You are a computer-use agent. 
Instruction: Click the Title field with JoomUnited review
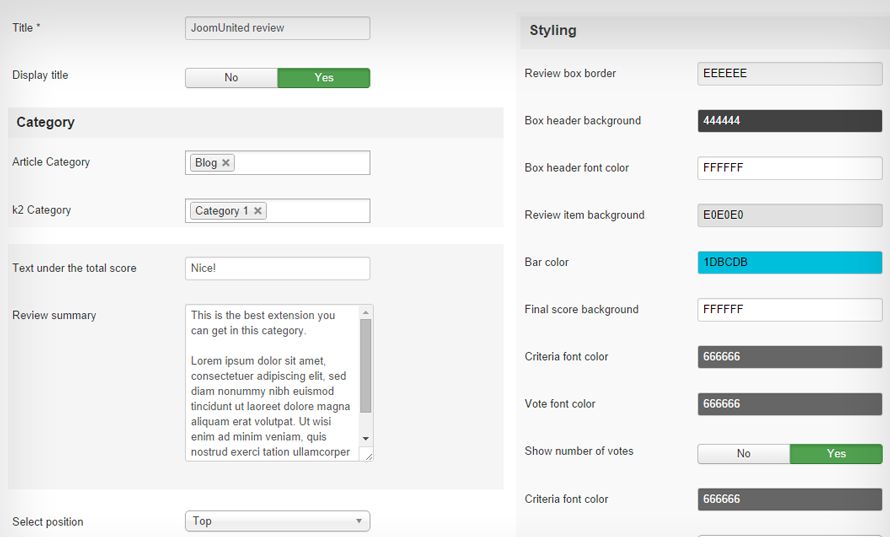278,28
